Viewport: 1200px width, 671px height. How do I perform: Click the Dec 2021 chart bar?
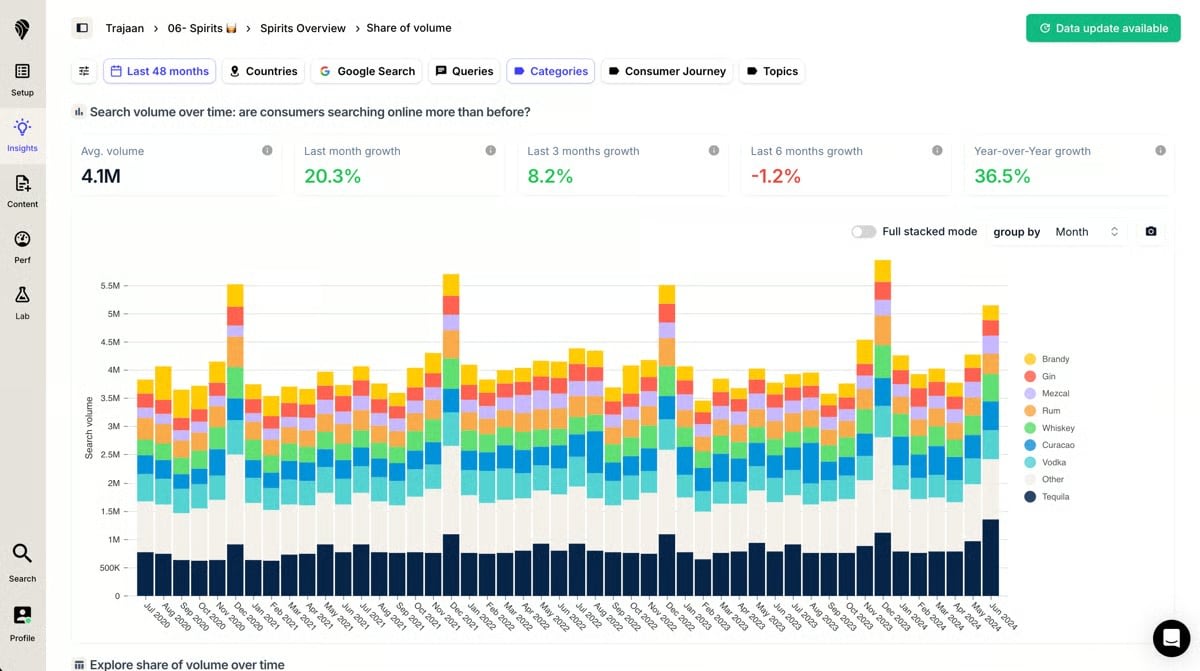point(451,435)
